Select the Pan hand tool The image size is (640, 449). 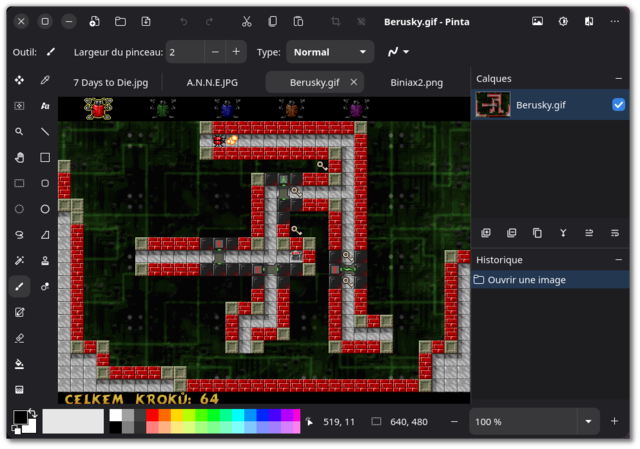click(19, 158)
